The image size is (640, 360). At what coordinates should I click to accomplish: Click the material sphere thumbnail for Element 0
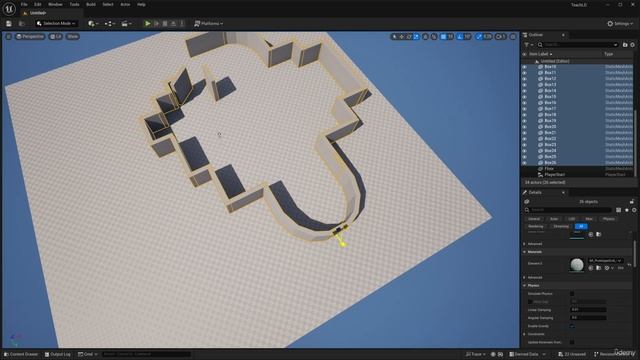pyautogui.click(x=577, y=264)
